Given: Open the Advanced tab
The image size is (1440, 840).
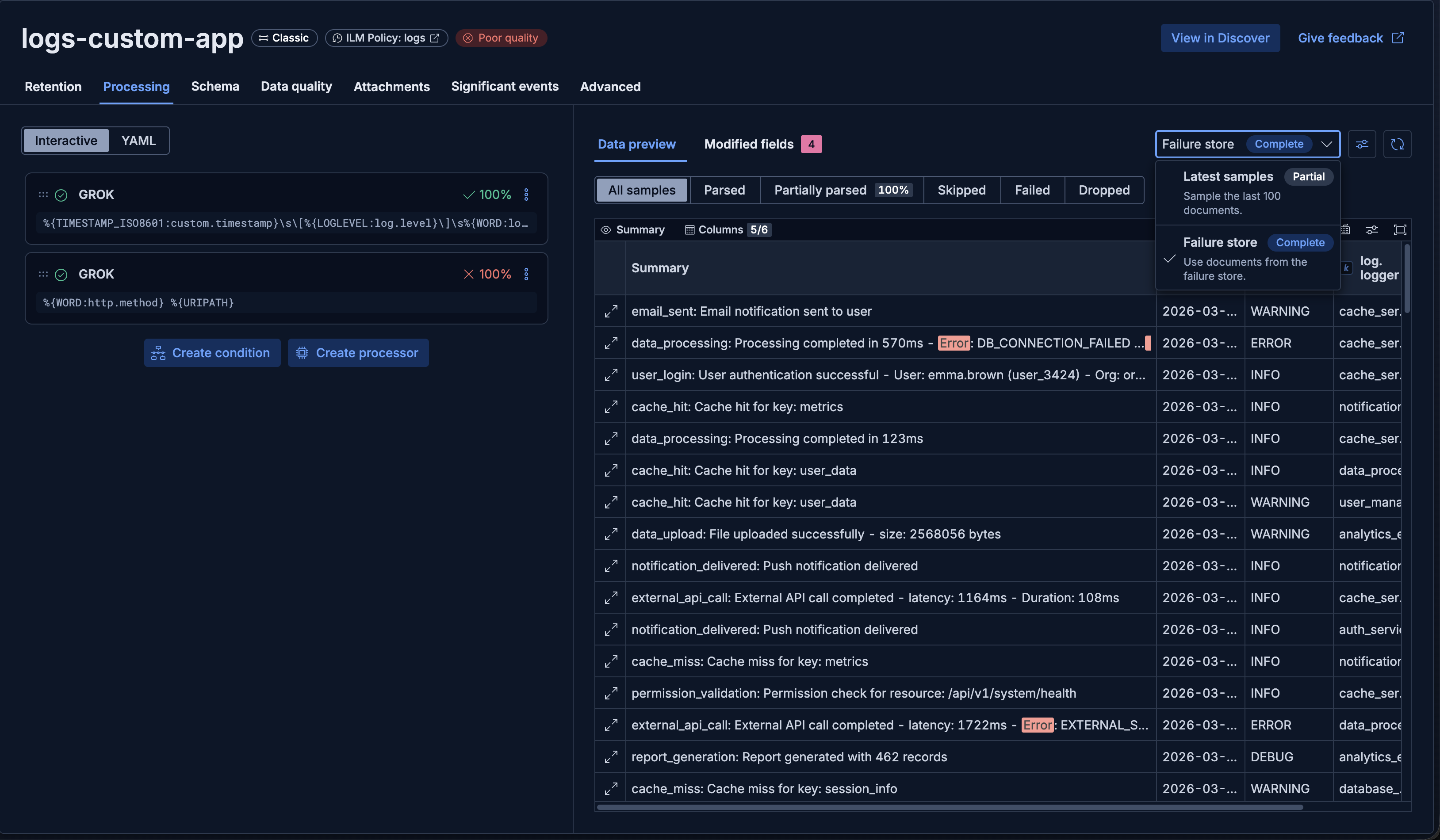Looking at the screenshot, I should click(610, 86).
